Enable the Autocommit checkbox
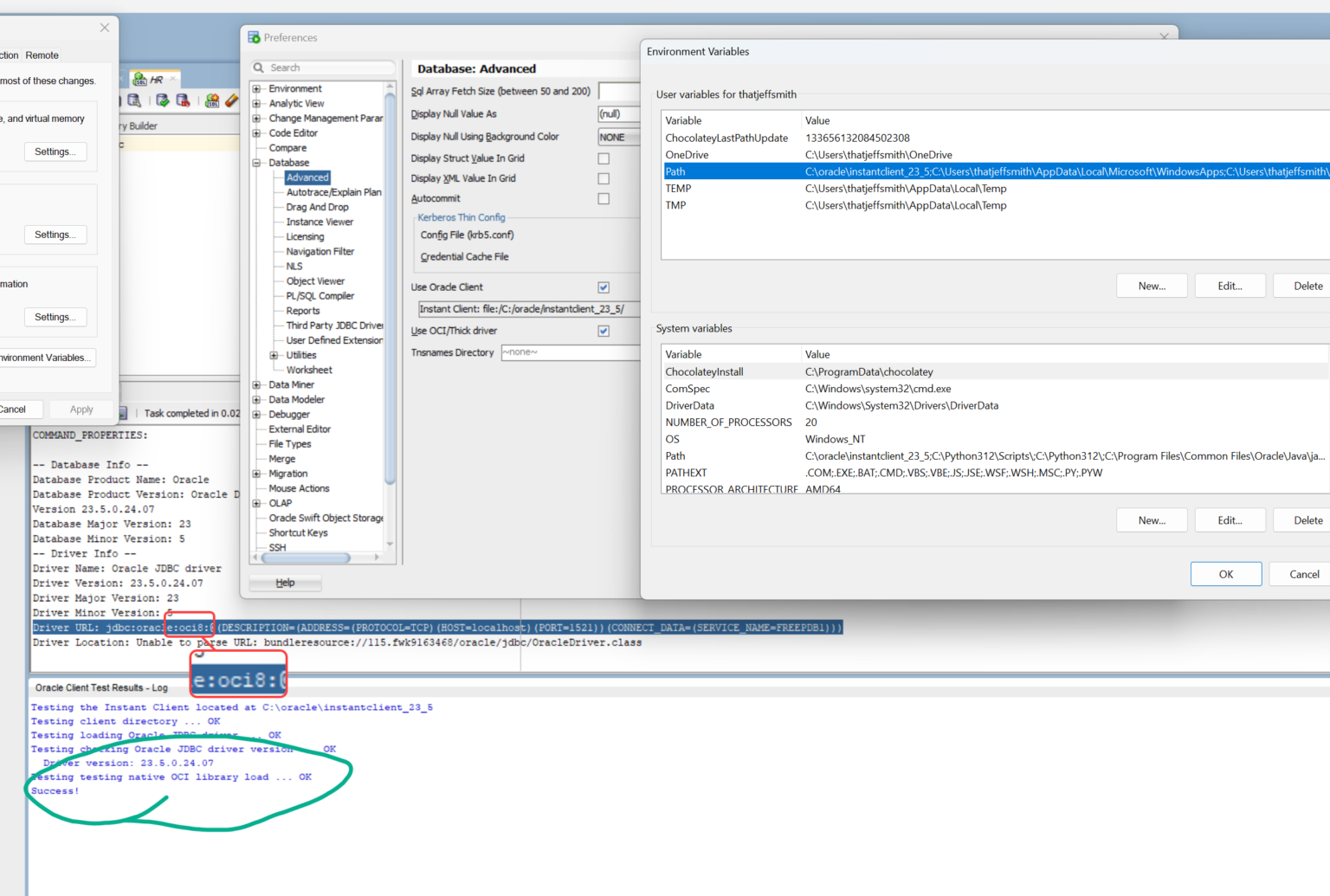1330x896 pixels. 604,198
